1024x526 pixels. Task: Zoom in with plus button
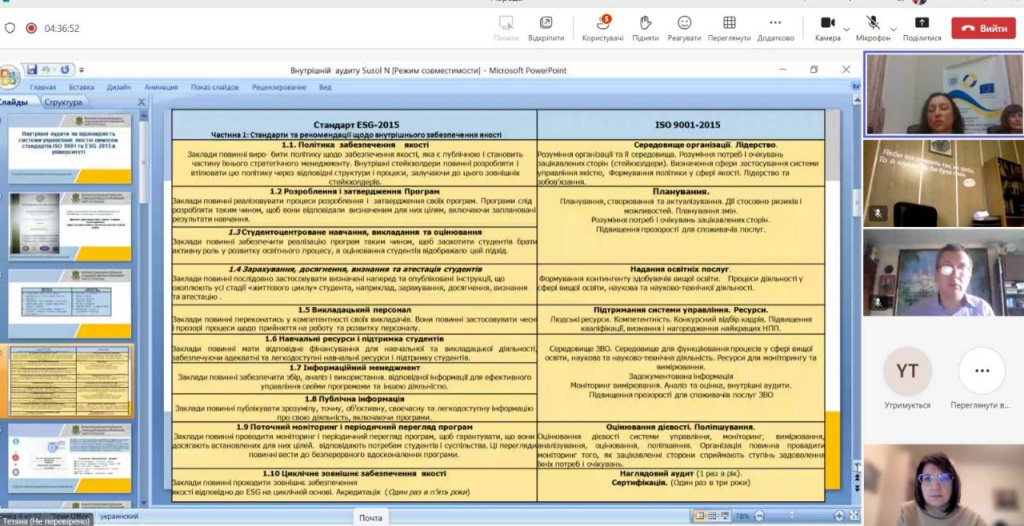click(x=839, y=516)
